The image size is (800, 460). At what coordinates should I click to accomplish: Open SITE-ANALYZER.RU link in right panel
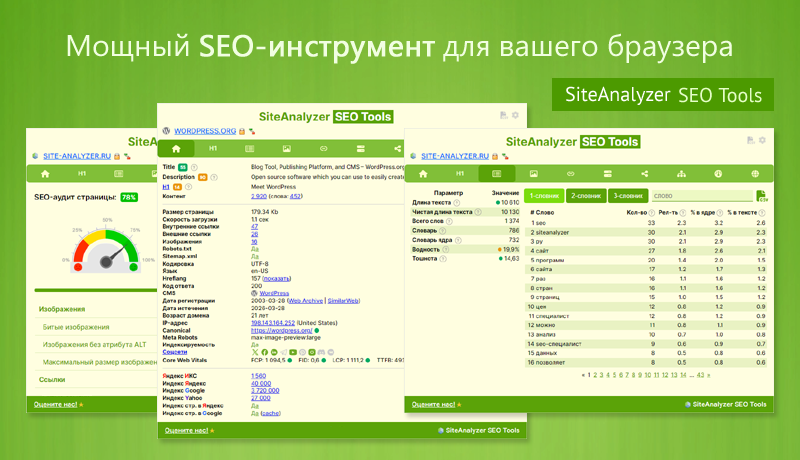click(455, 156)
